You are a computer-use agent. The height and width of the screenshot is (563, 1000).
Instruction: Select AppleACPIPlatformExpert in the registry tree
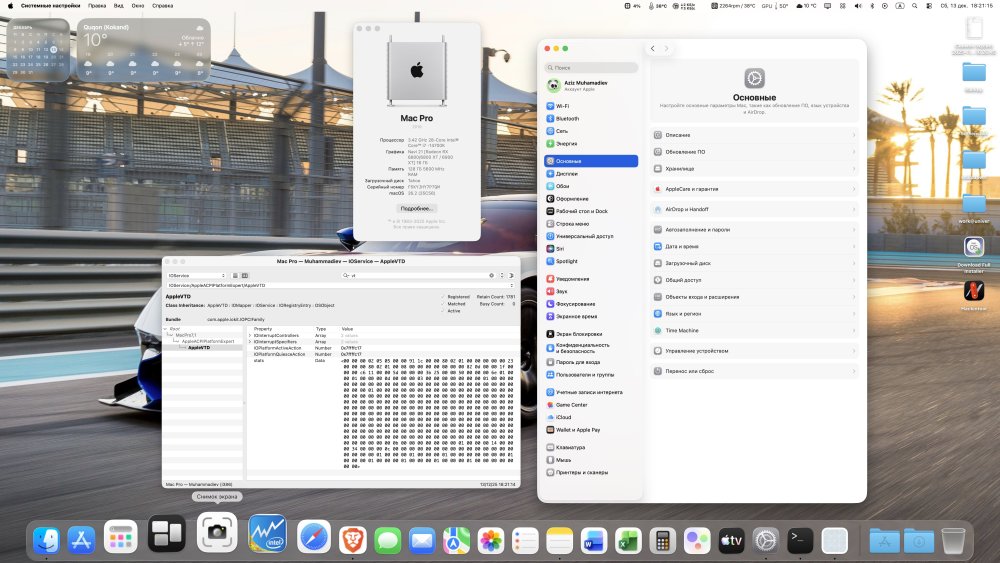pos(208,341)
